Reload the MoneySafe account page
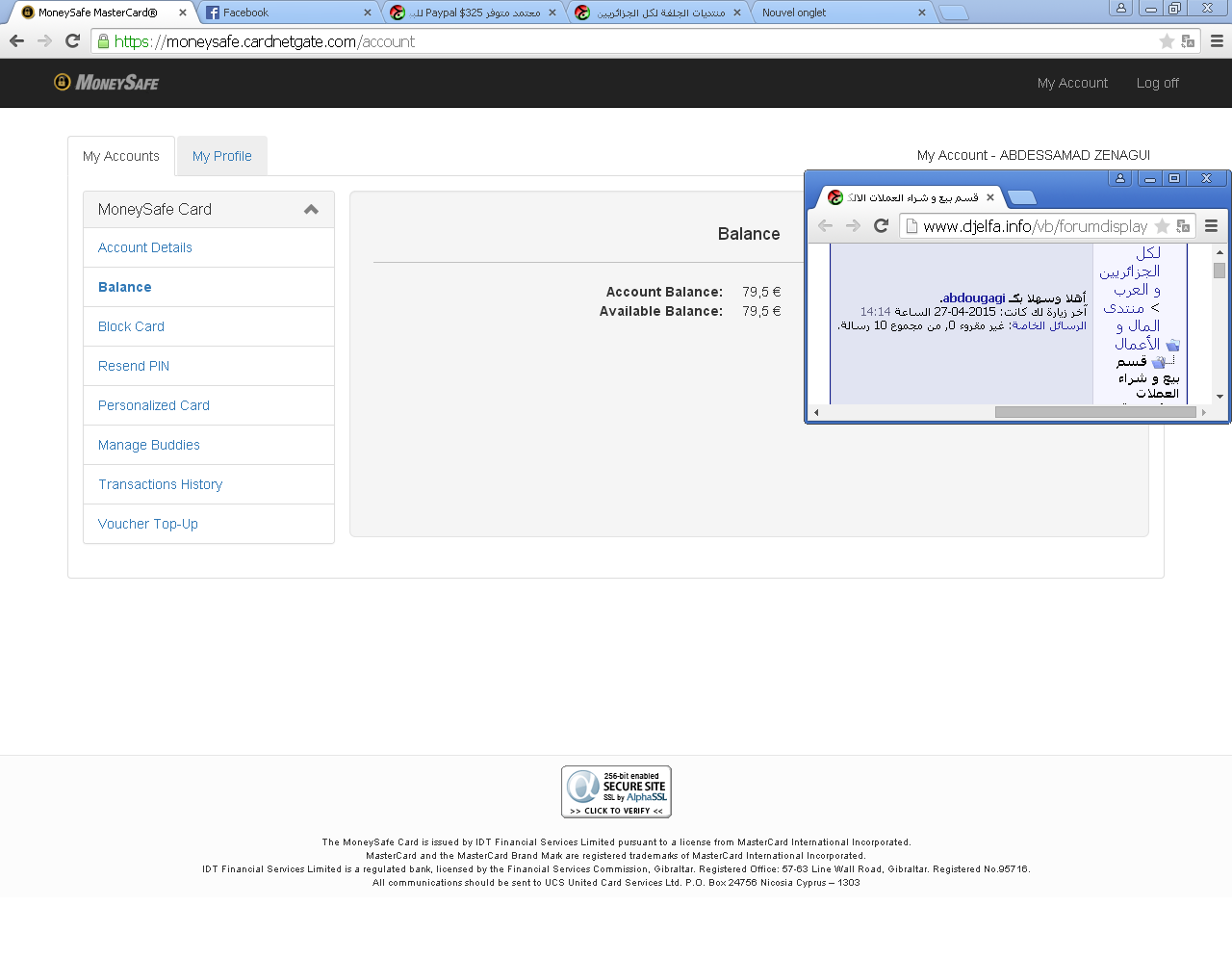 [72, 41]
